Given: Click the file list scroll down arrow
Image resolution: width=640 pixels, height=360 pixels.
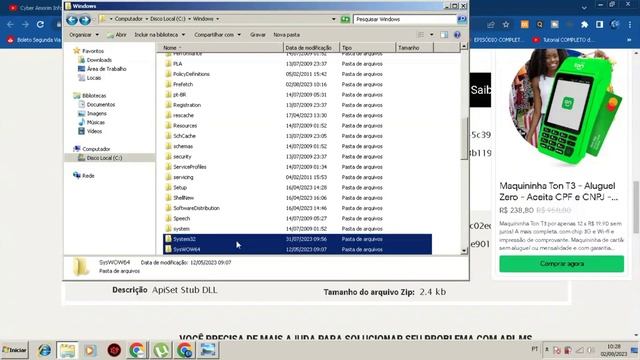Looking at the screenshot, I should tap(464, 251).
